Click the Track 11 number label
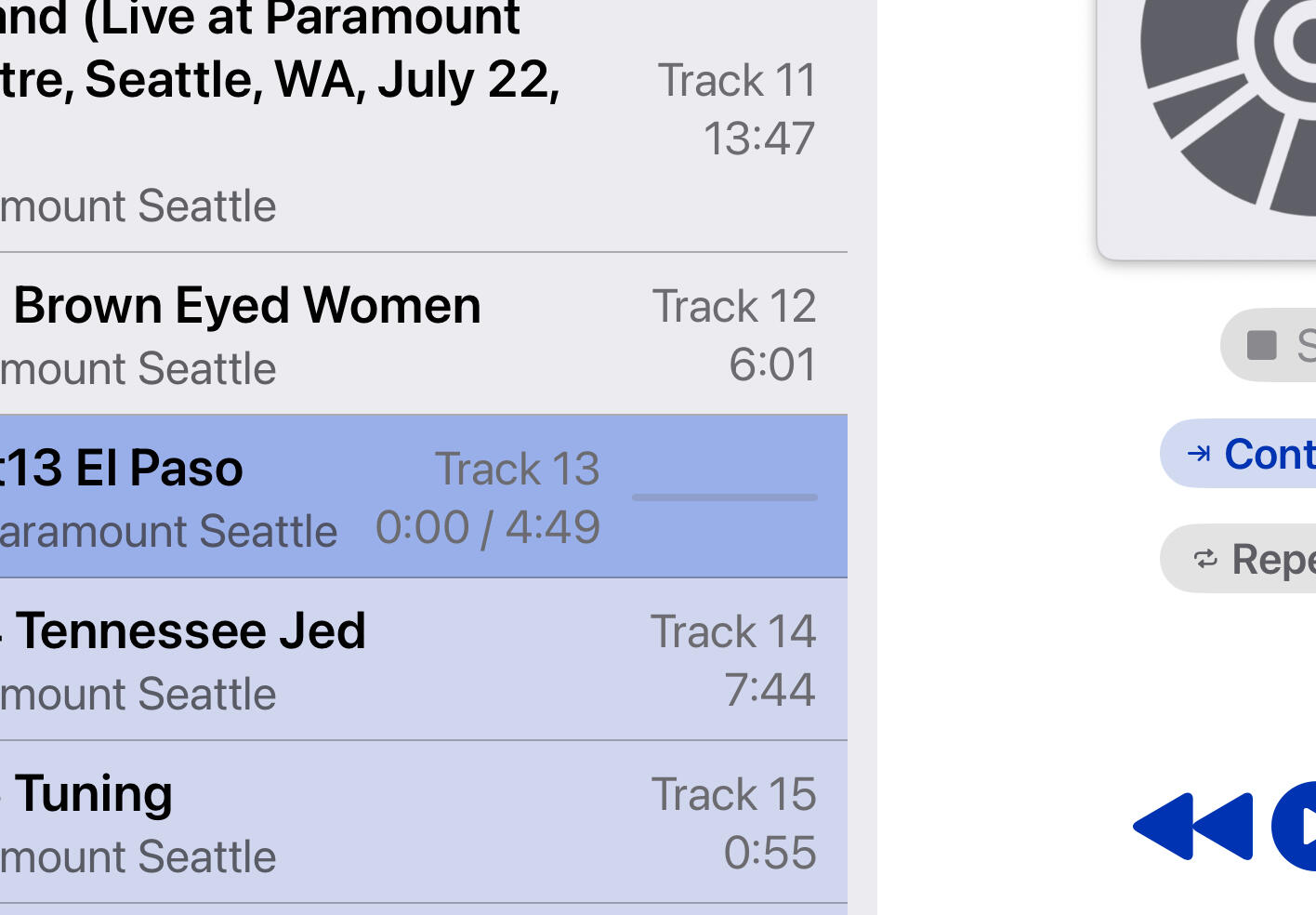This screenshot has width=1316, height=915. pyautogui.click(x=737, y=80)
